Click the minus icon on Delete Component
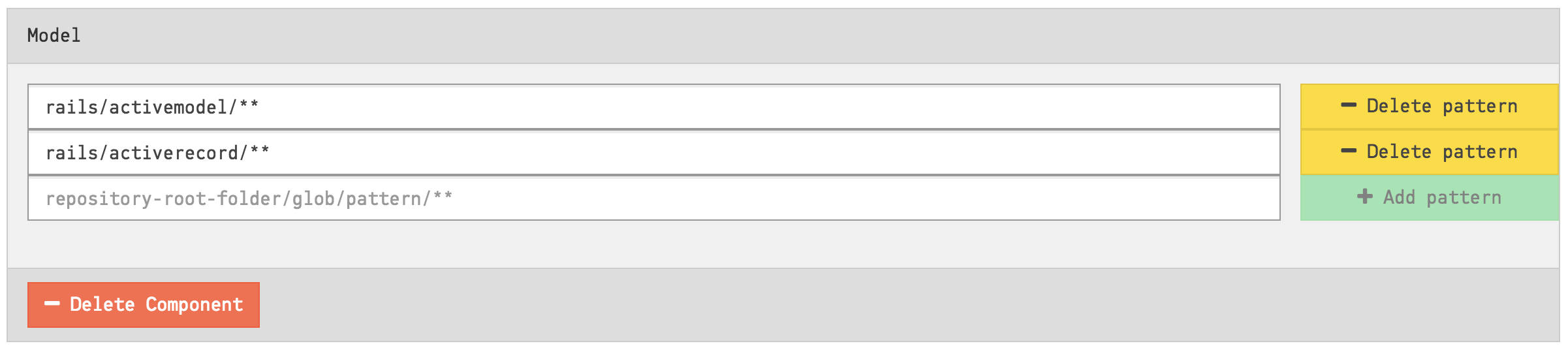This screenshot has height=350, width=1568. 52,304
